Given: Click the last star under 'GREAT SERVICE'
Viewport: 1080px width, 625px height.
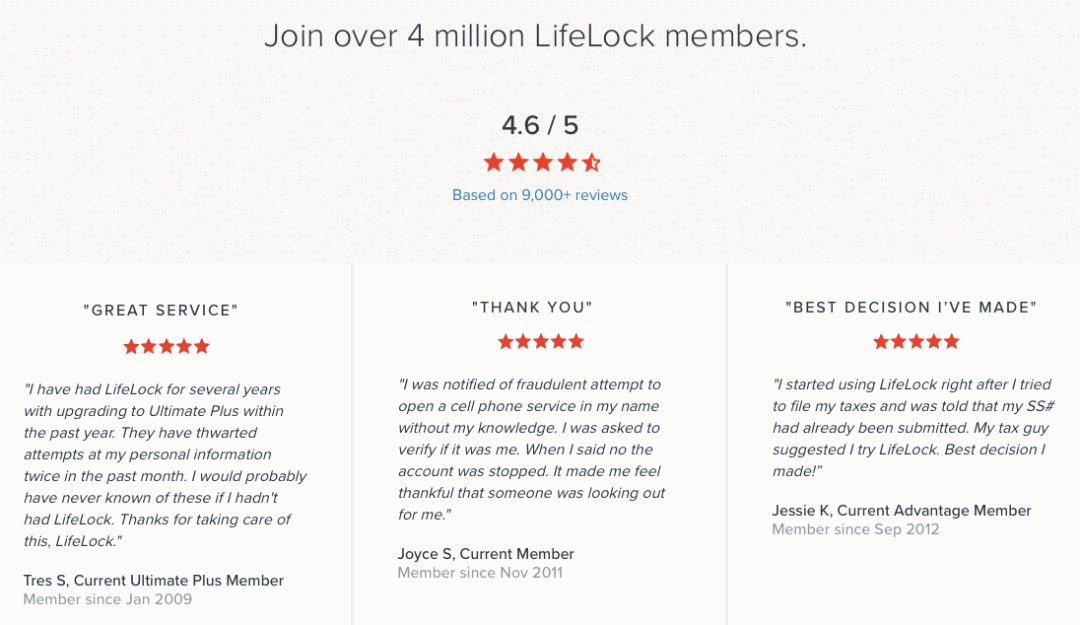Looking at the screenshot, I should tap(202, 346).
